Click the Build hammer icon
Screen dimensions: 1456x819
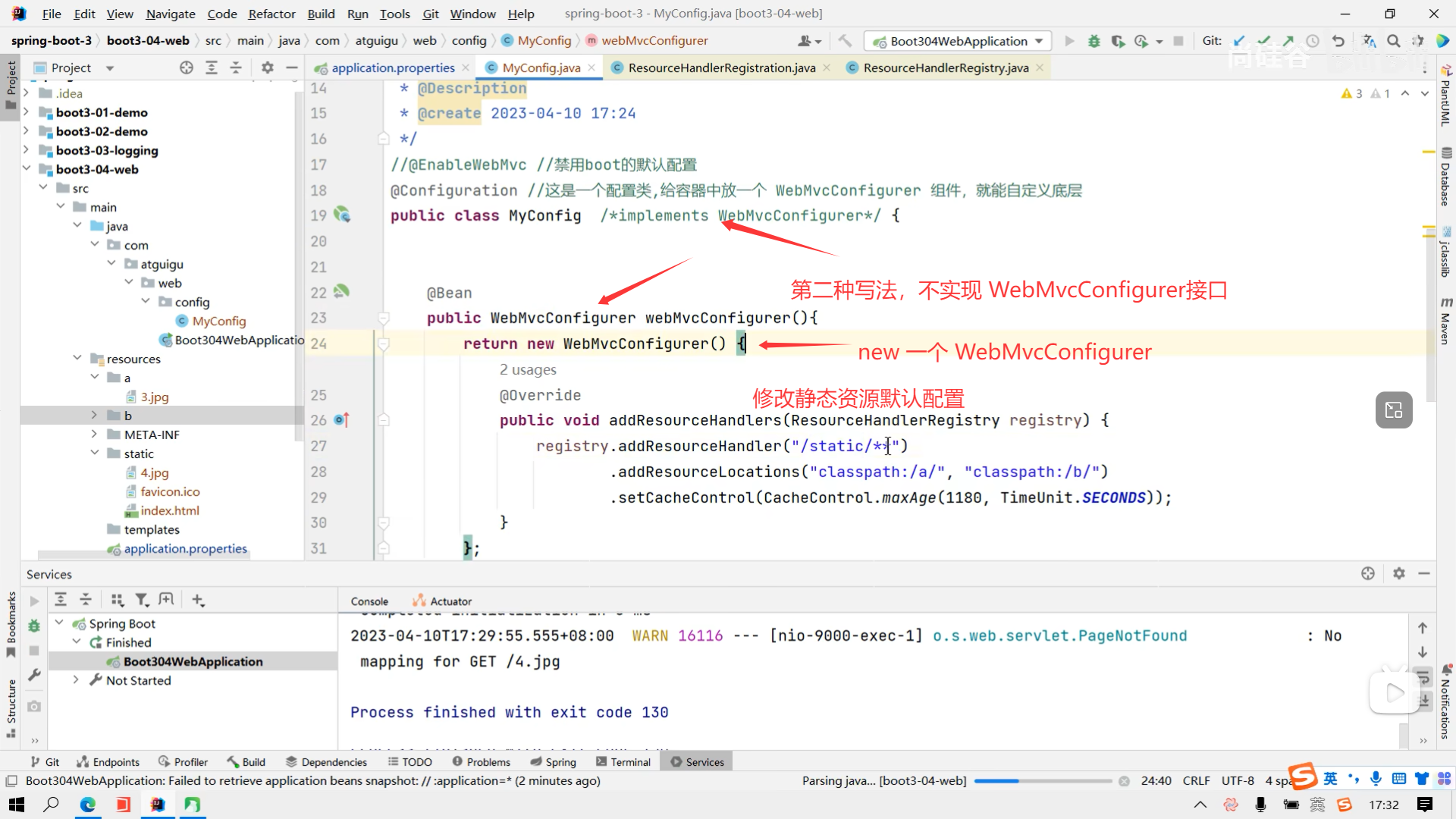pos(845,41)
